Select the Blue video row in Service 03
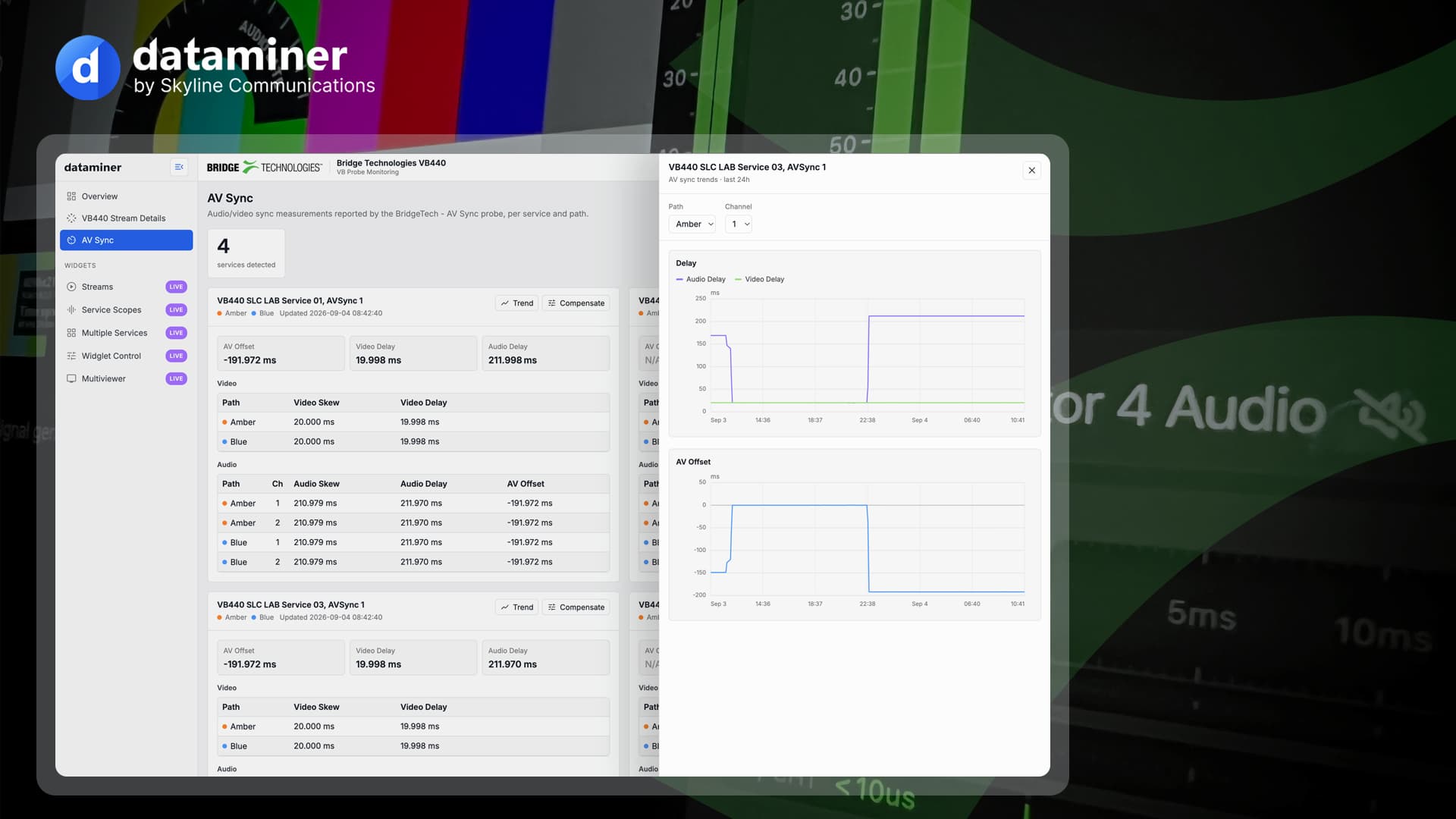Image resolution: width=1456 pixels, height=819 pixels. [x=413, y=746]
